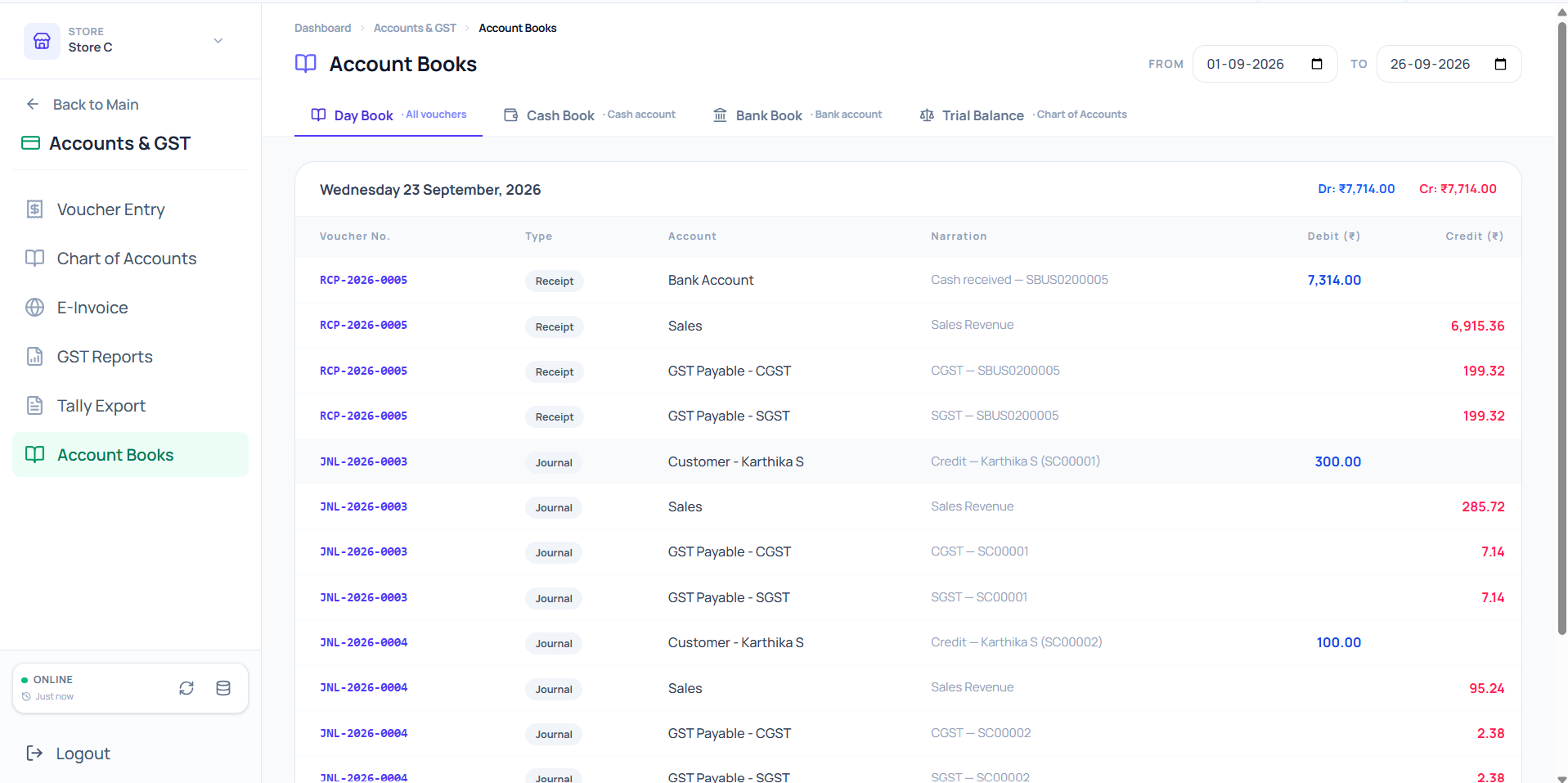Click the Tally Export document icon
This screenshot has width=1568, height=783.
click(34, 406)
